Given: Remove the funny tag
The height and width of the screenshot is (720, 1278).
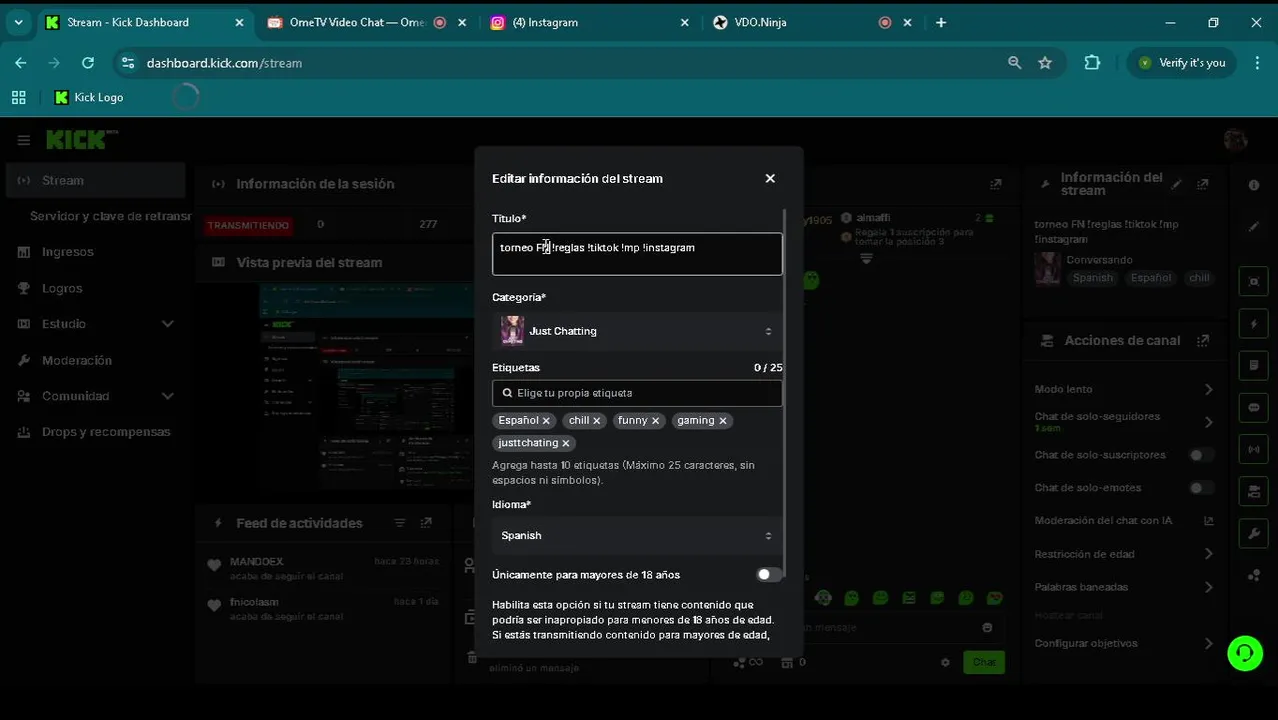Looking at the screenshot, I should (656, 421).
